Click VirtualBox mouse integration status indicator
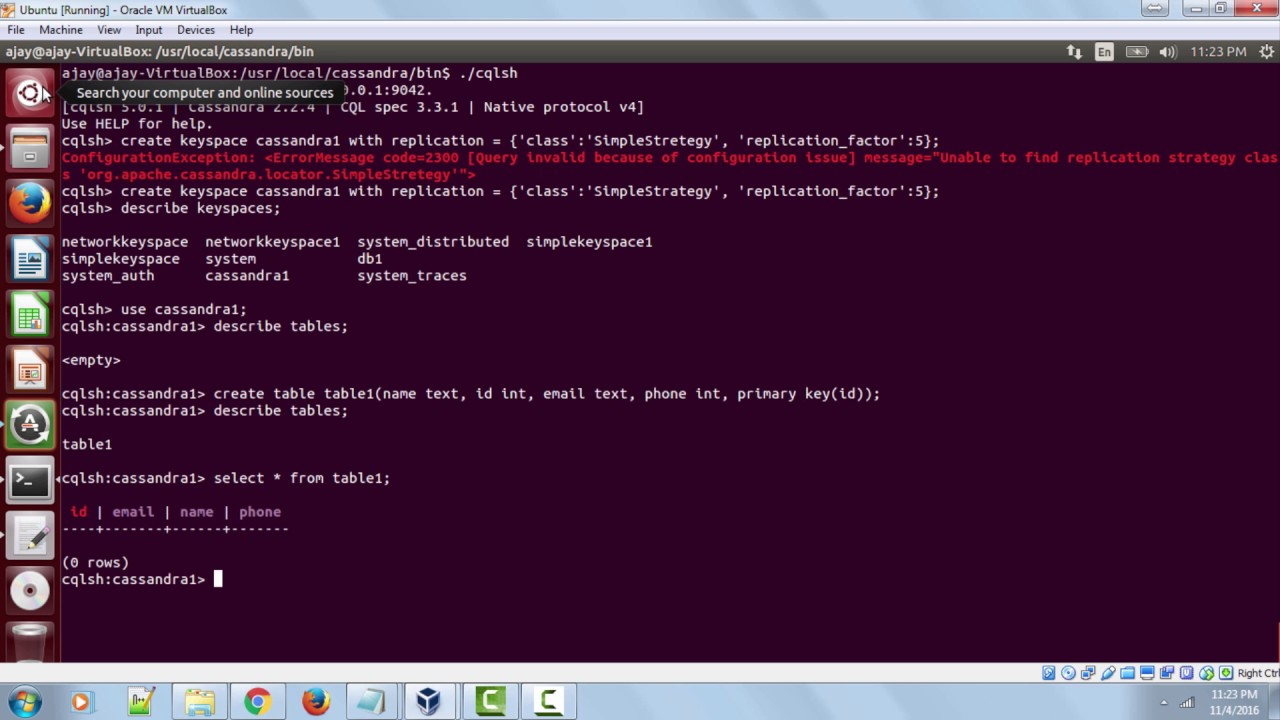Viewport: 1280px width, 720px height. [x=1207, y=673]
